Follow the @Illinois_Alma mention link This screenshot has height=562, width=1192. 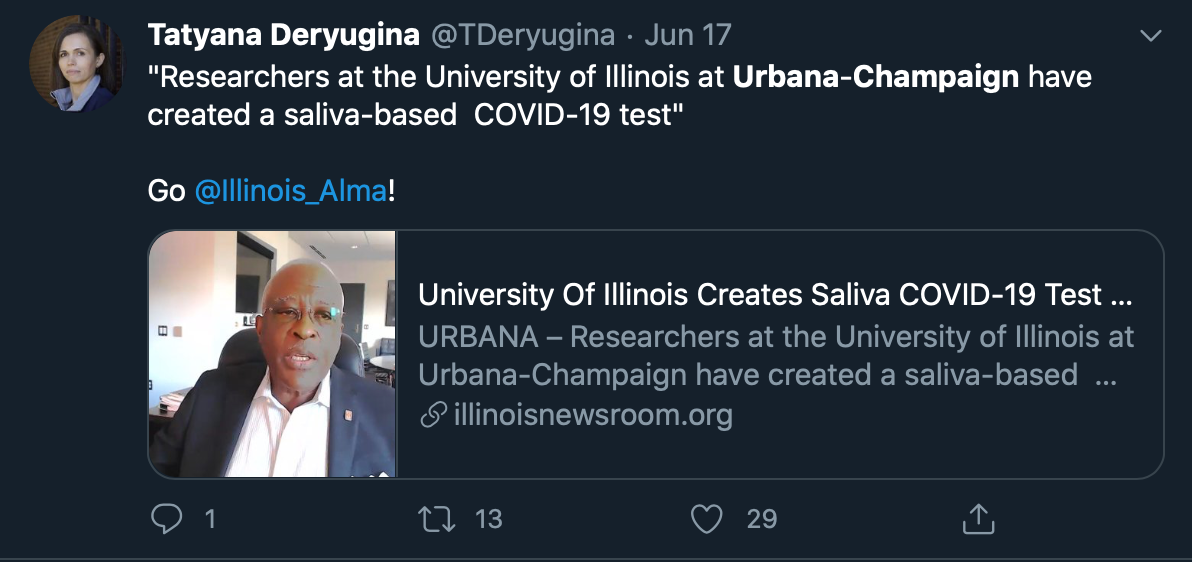pyautogui.click(x=291, y=191)
